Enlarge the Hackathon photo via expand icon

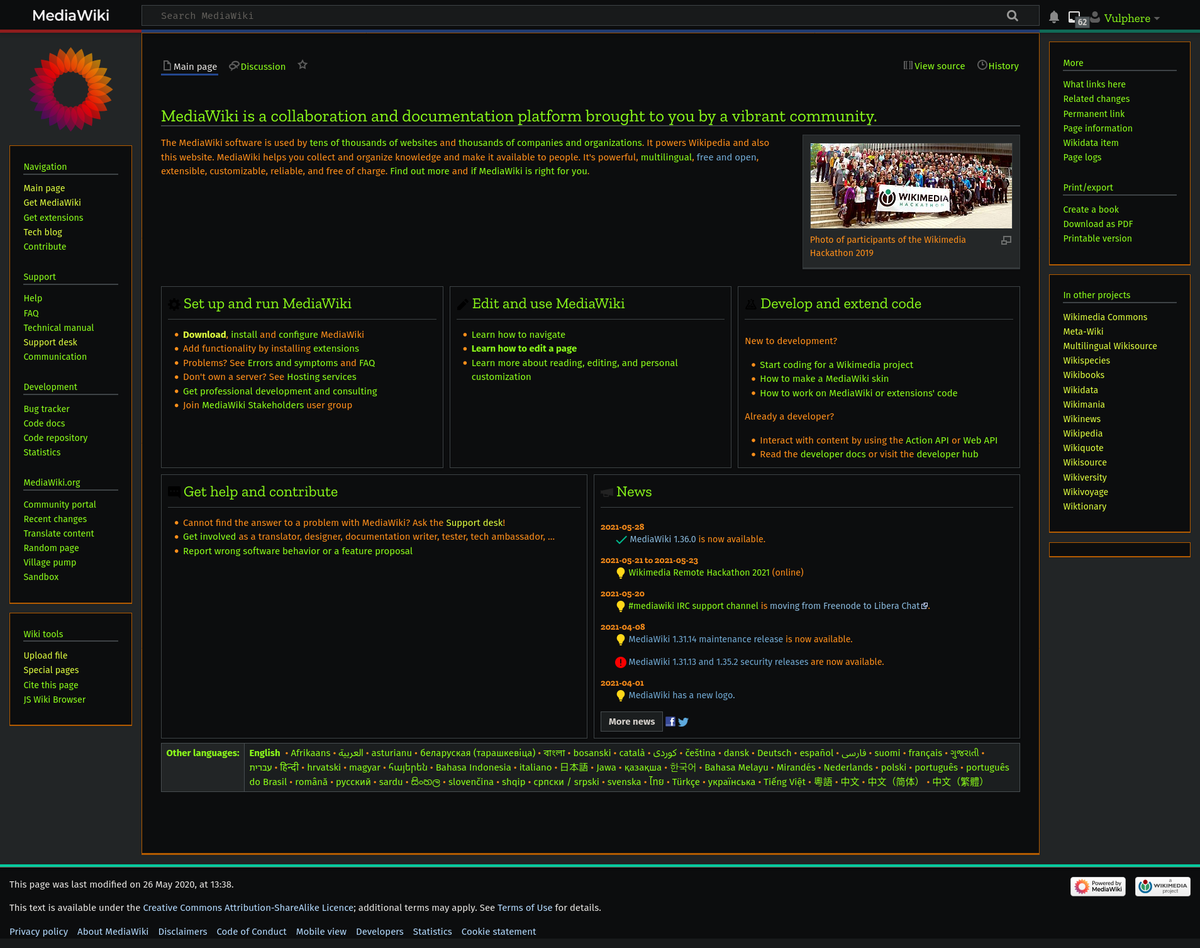1006,240
